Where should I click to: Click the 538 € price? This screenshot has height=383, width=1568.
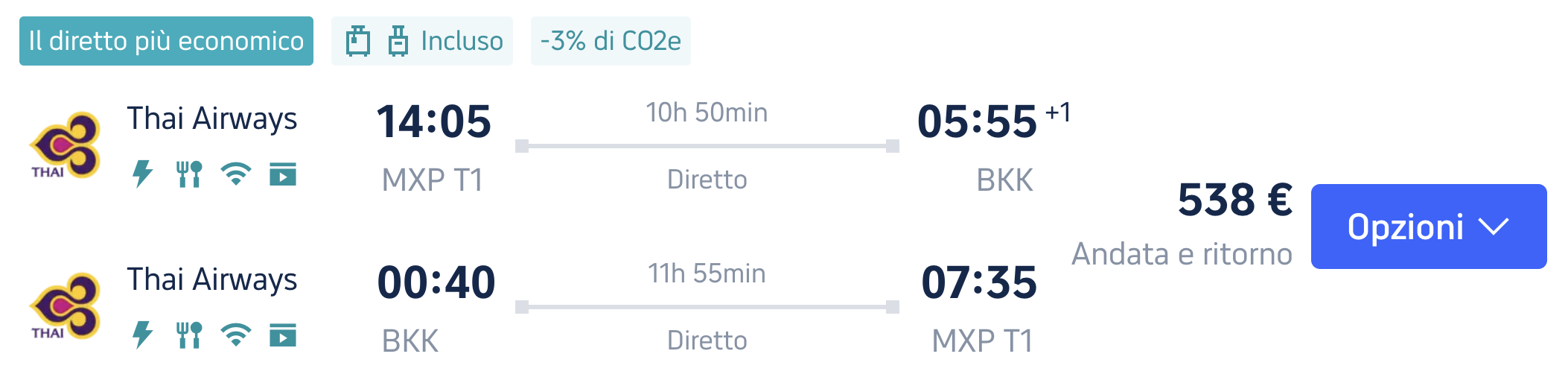(1235, 200)
